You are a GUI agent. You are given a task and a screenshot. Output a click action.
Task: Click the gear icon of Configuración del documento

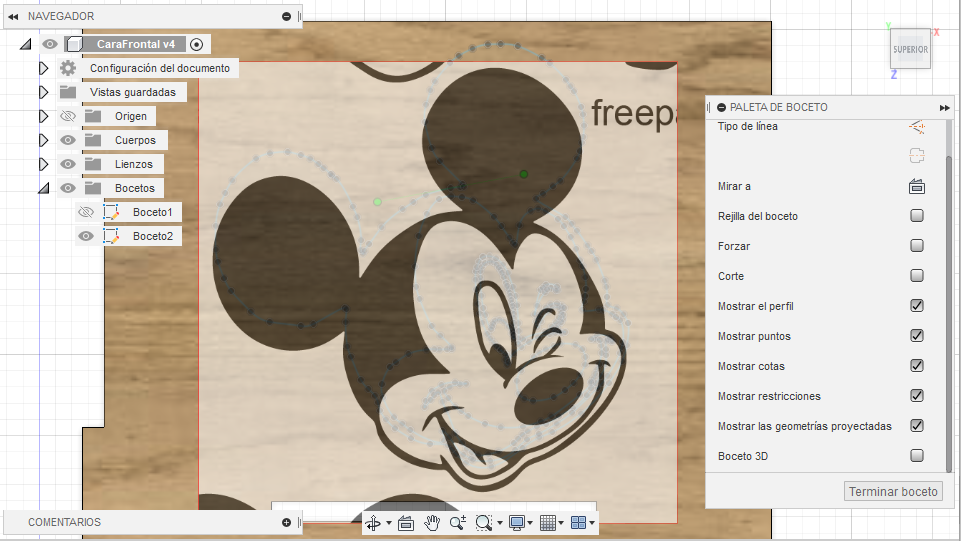68,68
